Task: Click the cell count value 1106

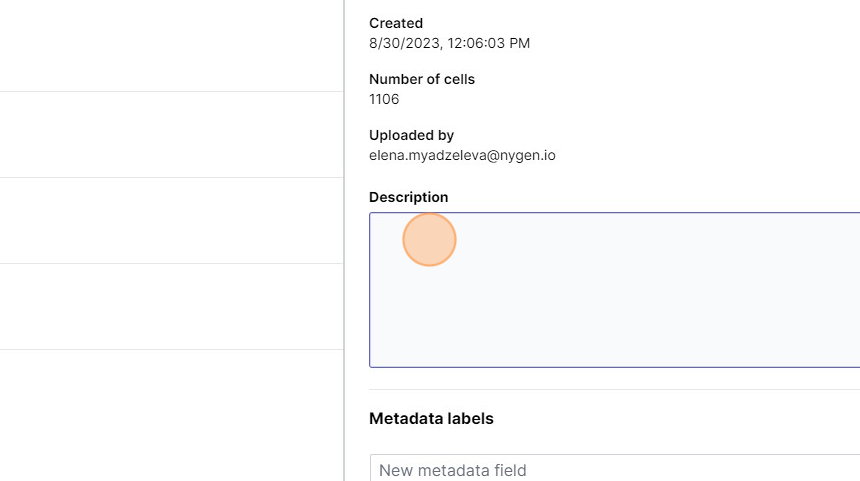Action: [x=384, y=99]
